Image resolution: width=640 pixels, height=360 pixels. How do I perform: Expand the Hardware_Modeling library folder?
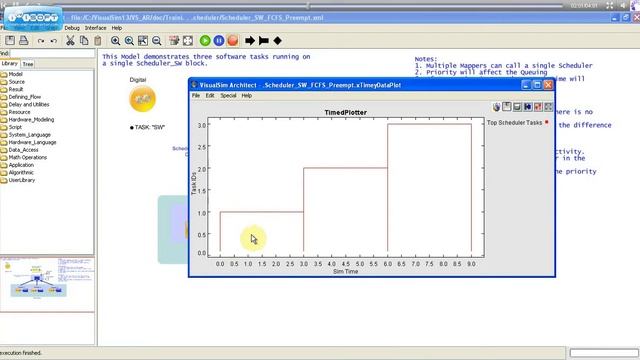coord(31,120)
